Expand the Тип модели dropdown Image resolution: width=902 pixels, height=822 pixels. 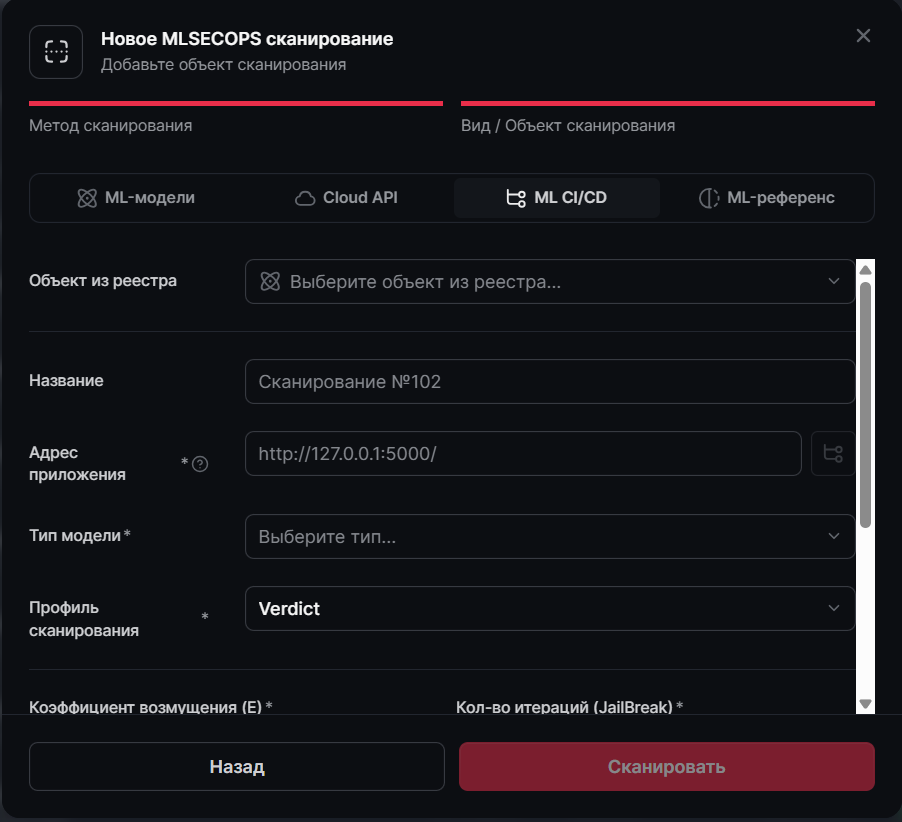[x=550, y=536]
